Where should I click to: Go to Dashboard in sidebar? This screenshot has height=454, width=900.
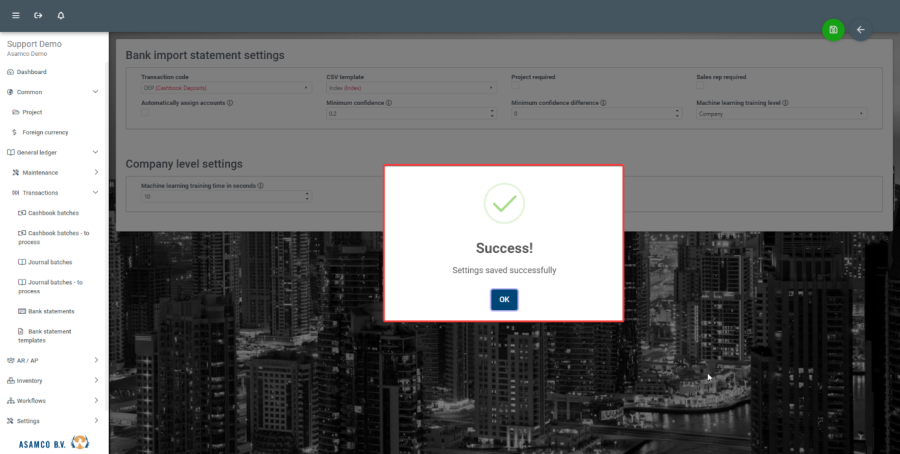click(31, 72)
